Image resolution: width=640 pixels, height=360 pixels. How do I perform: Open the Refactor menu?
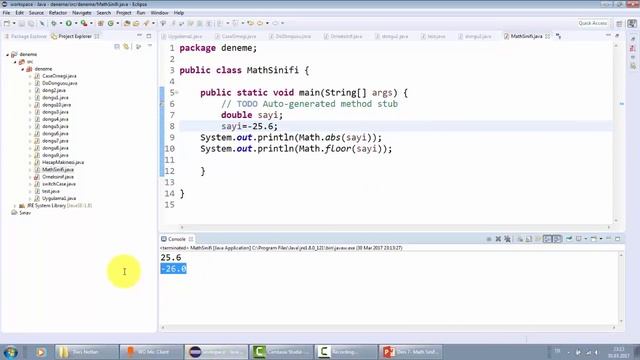(58, 13)
